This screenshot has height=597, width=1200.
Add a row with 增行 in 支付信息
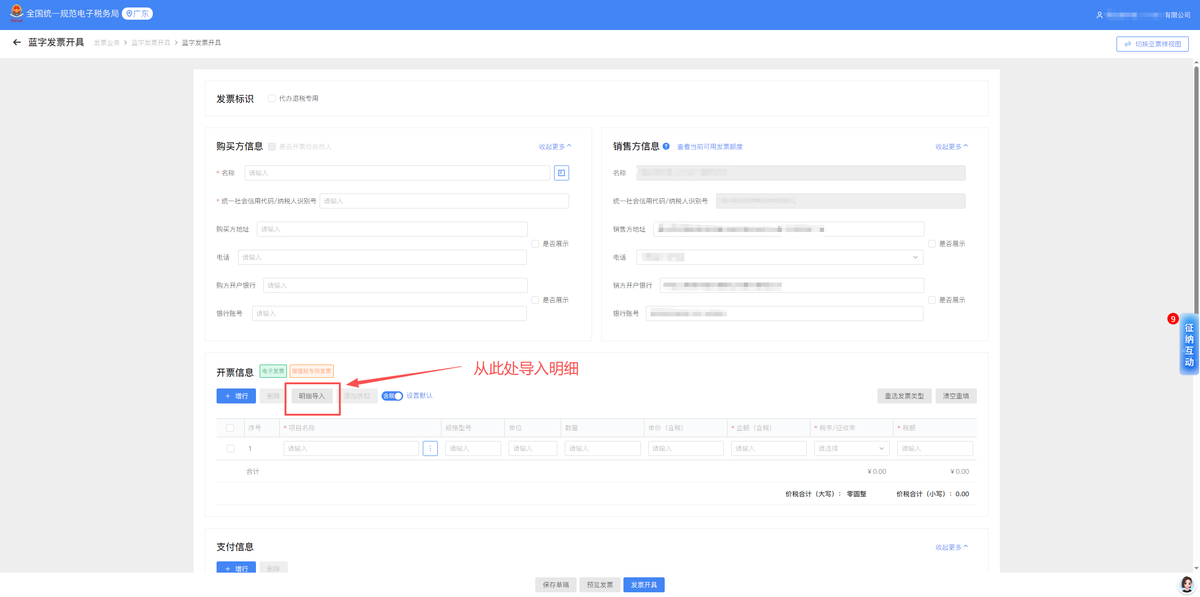(x=236, y=568)
